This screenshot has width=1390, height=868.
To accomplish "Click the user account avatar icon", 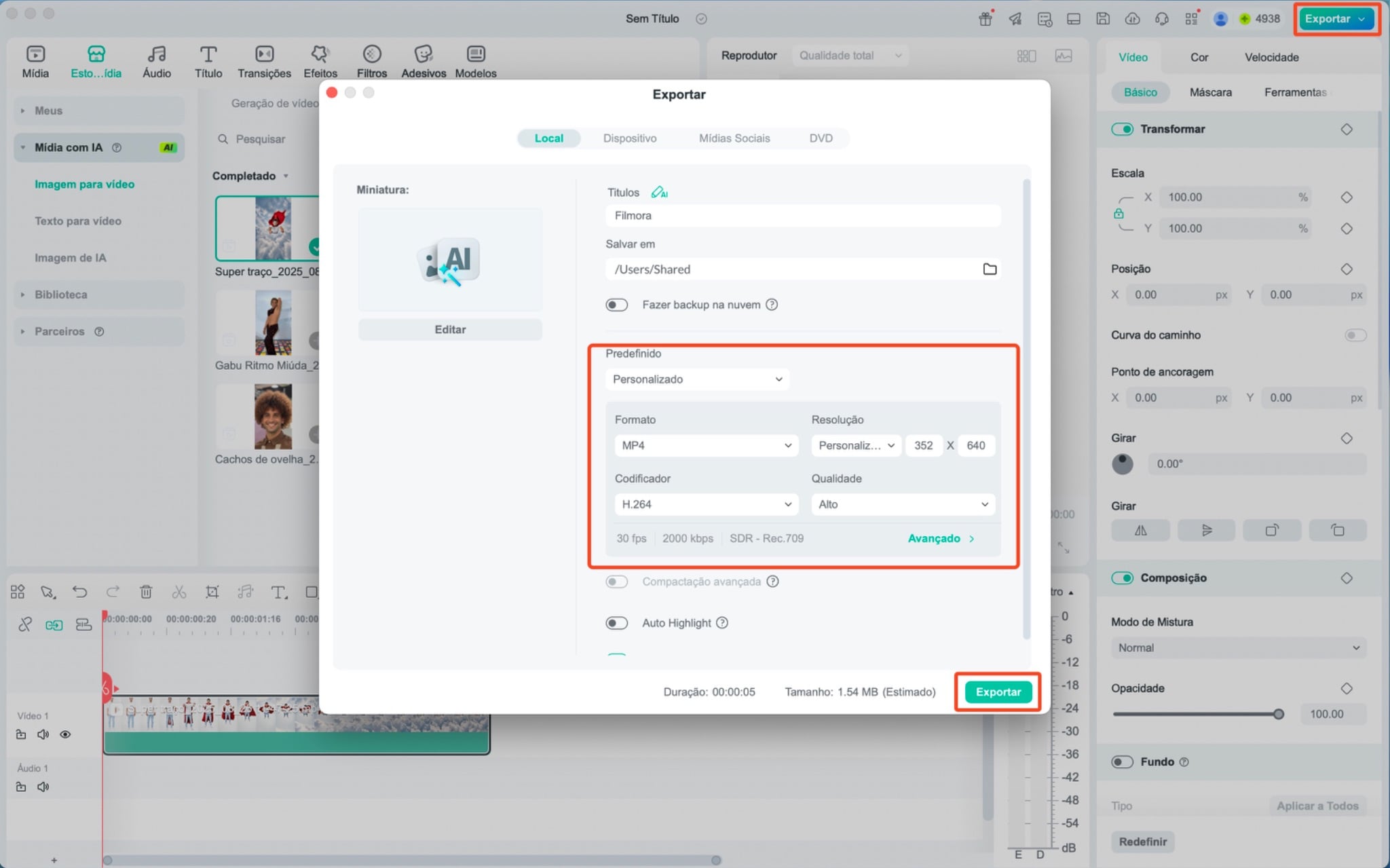I will [x=1220, y=18].
